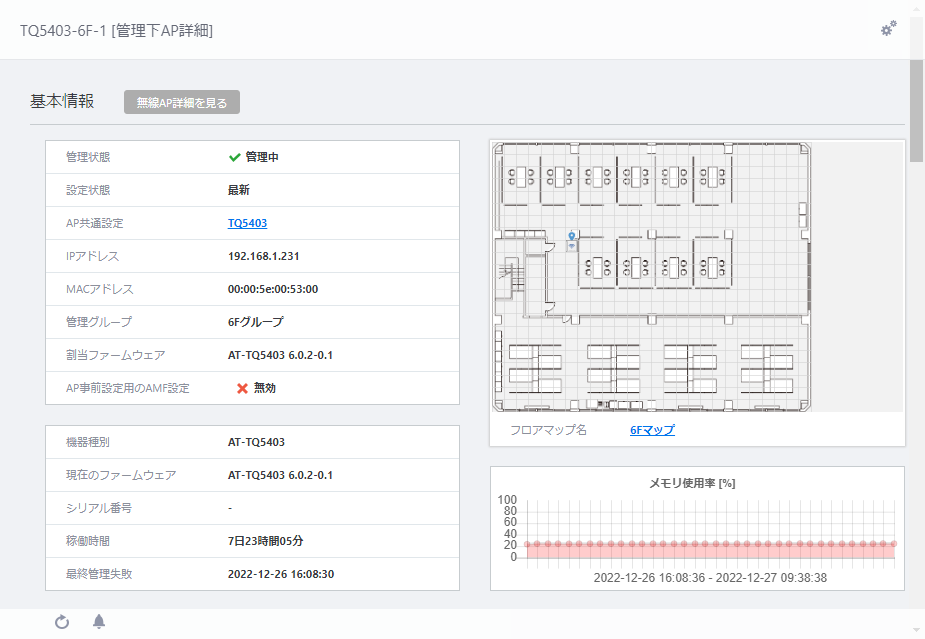
Task: Click the wireless AP icon under the map pin
Action: click(572, 247)
